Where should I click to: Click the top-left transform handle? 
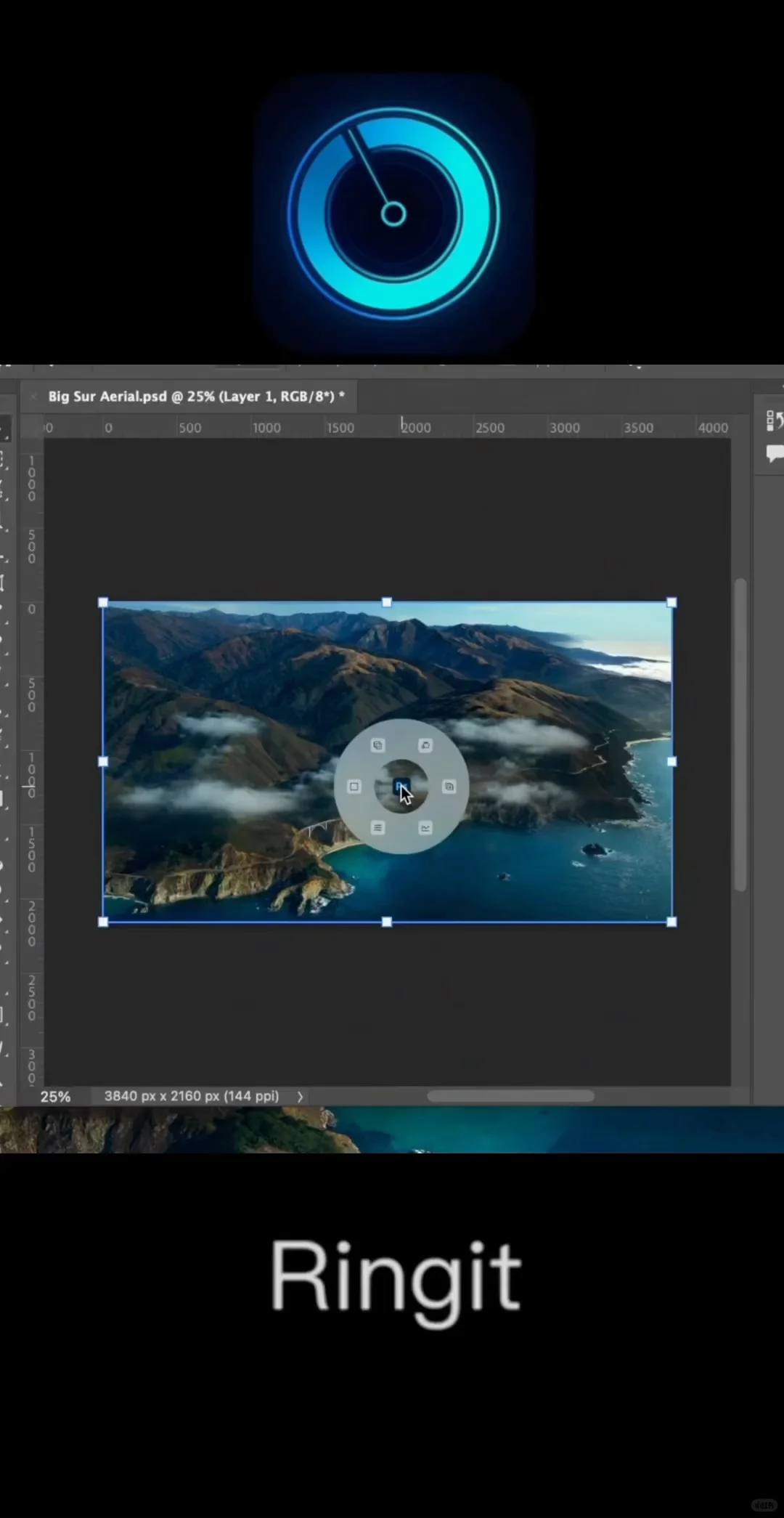103,603
